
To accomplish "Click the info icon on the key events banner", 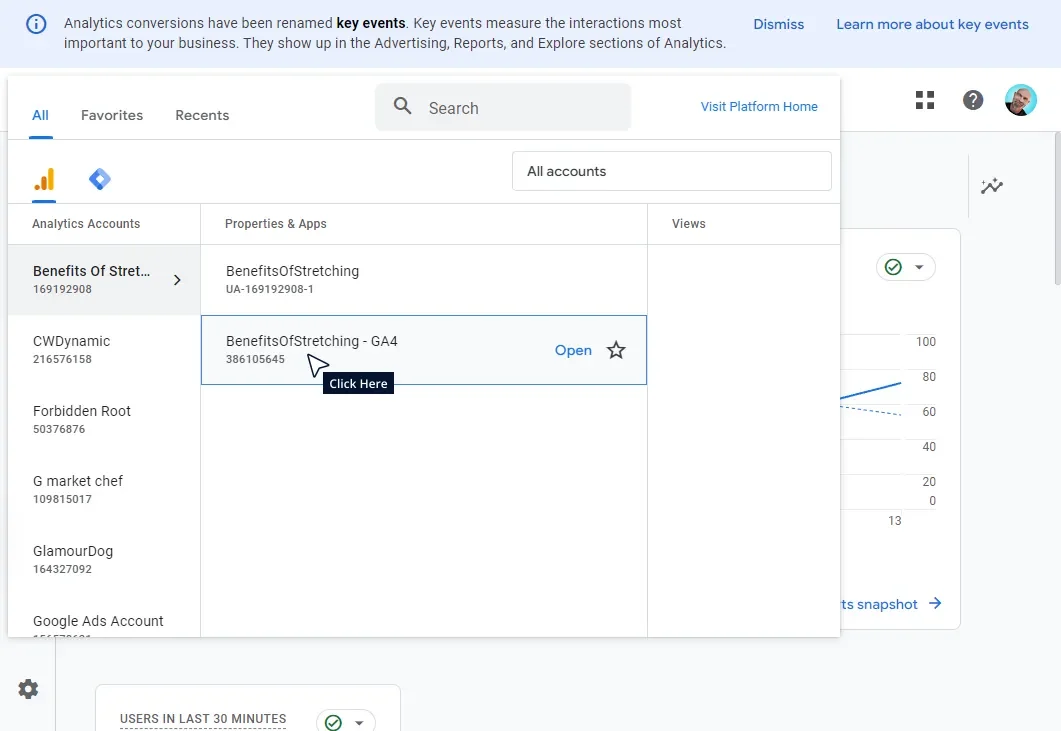I will tap(37, 24).
